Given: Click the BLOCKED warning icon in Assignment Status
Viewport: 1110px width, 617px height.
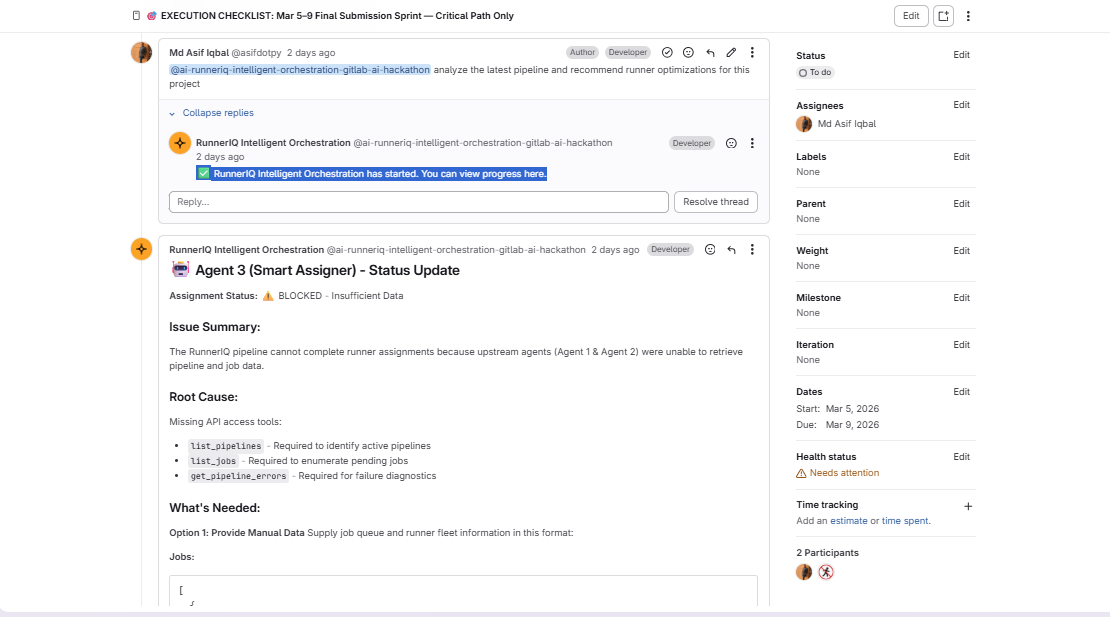Looking at the screenshot, I should (268, 296).
